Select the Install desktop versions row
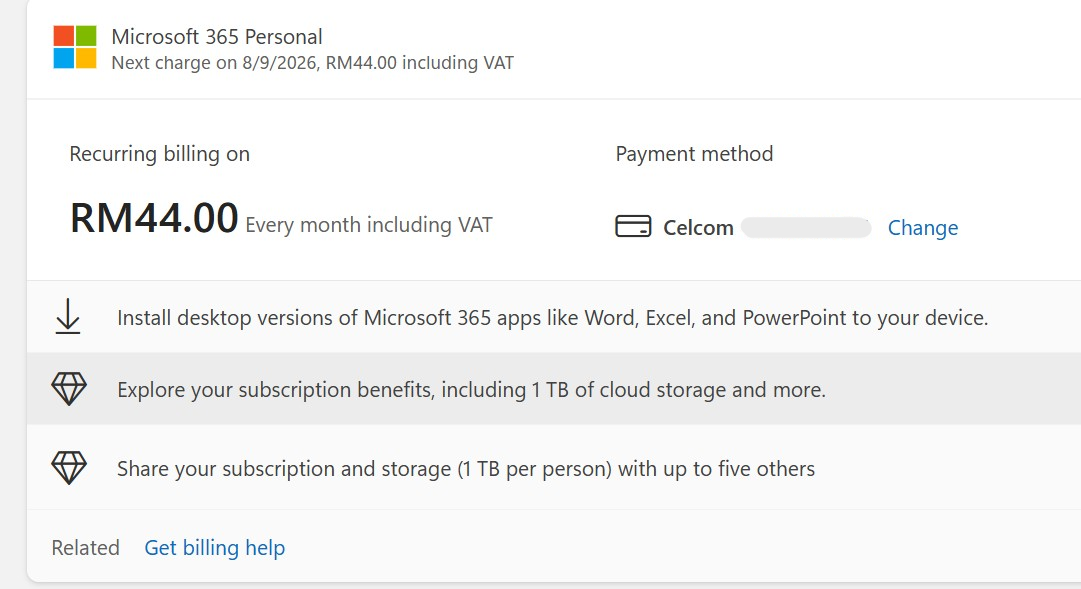The height and width of the screenshot is (589, 1081). [554, 317]
